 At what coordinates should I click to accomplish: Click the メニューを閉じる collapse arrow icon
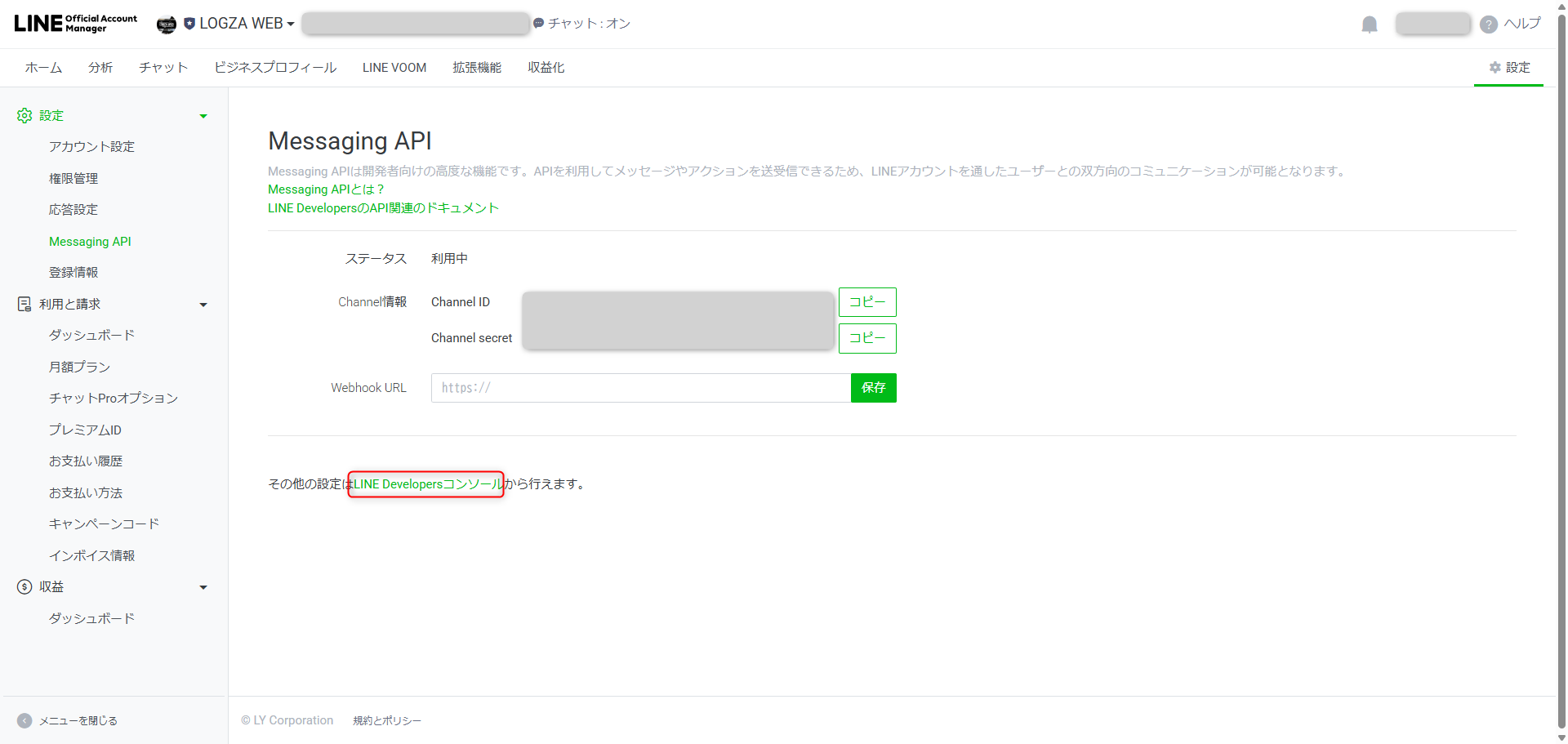click(x=24, y=720)
